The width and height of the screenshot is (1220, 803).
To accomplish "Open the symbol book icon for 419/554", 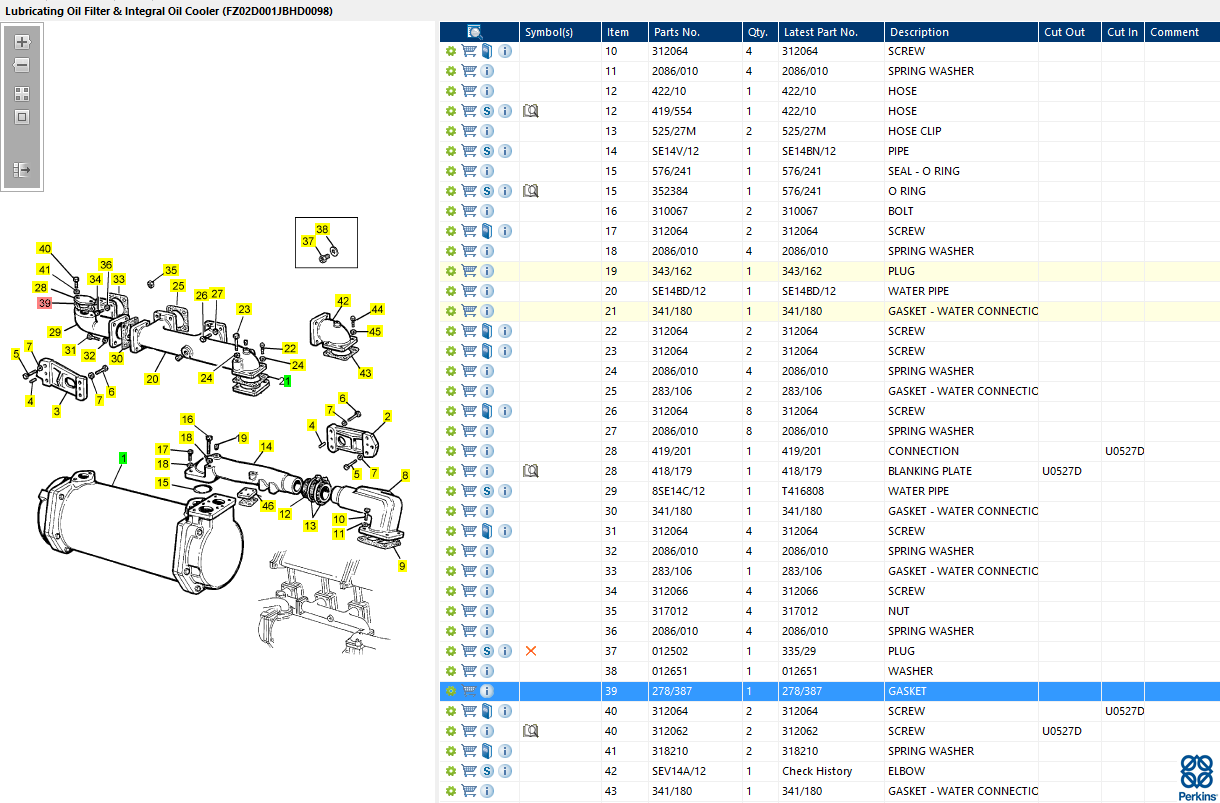I will coord(531,111).
